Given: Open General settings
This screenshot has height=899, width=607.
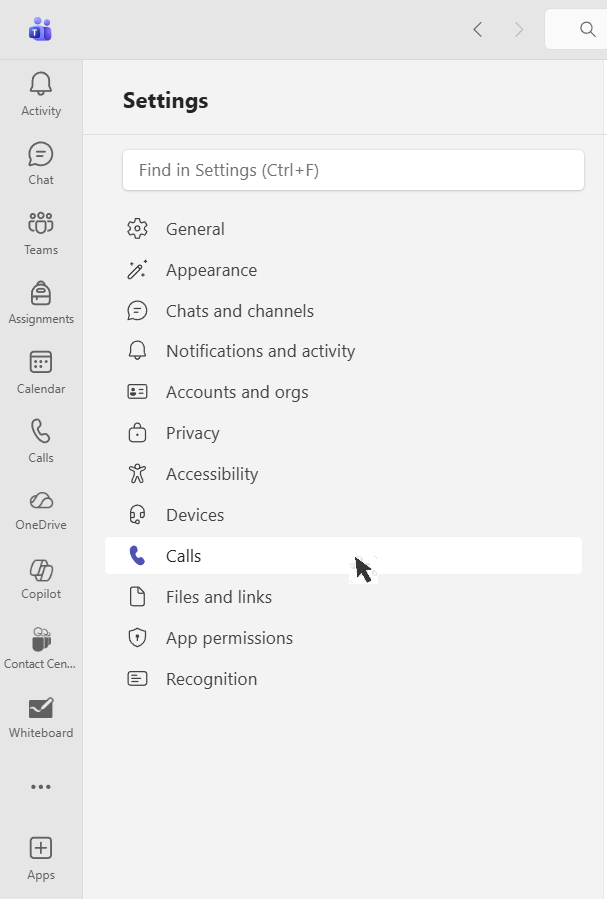Looking at the screenshot, I should (343, 229).
